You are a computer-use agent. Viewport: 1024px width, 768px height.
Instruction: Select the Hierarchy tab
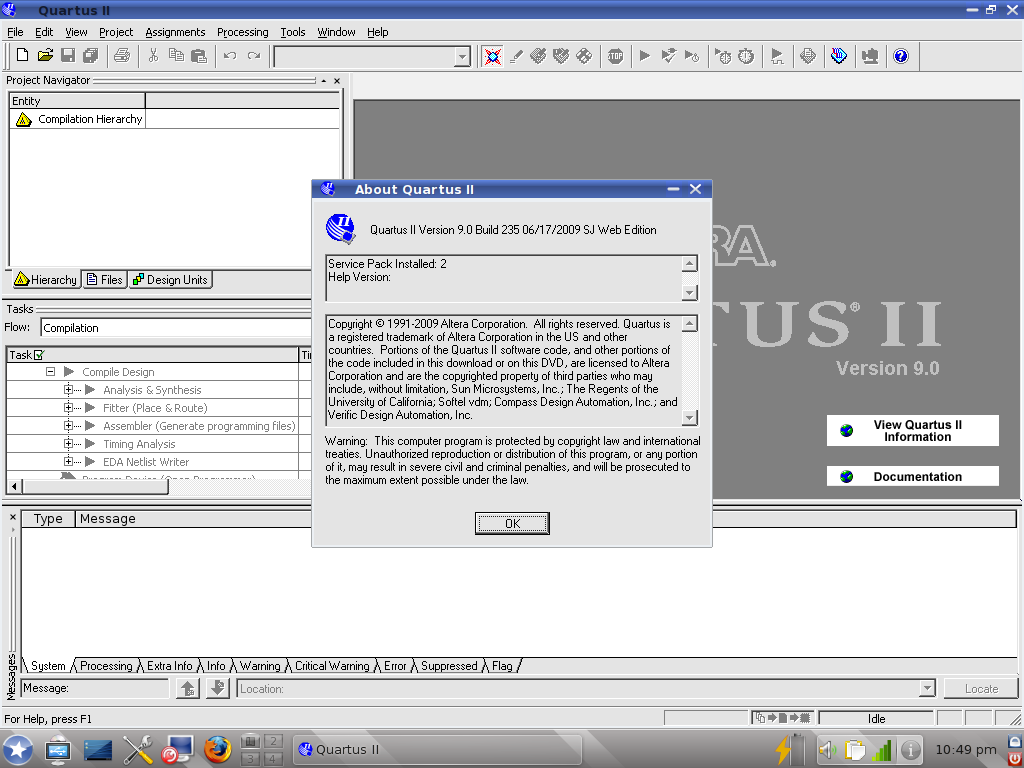[46, 280]
